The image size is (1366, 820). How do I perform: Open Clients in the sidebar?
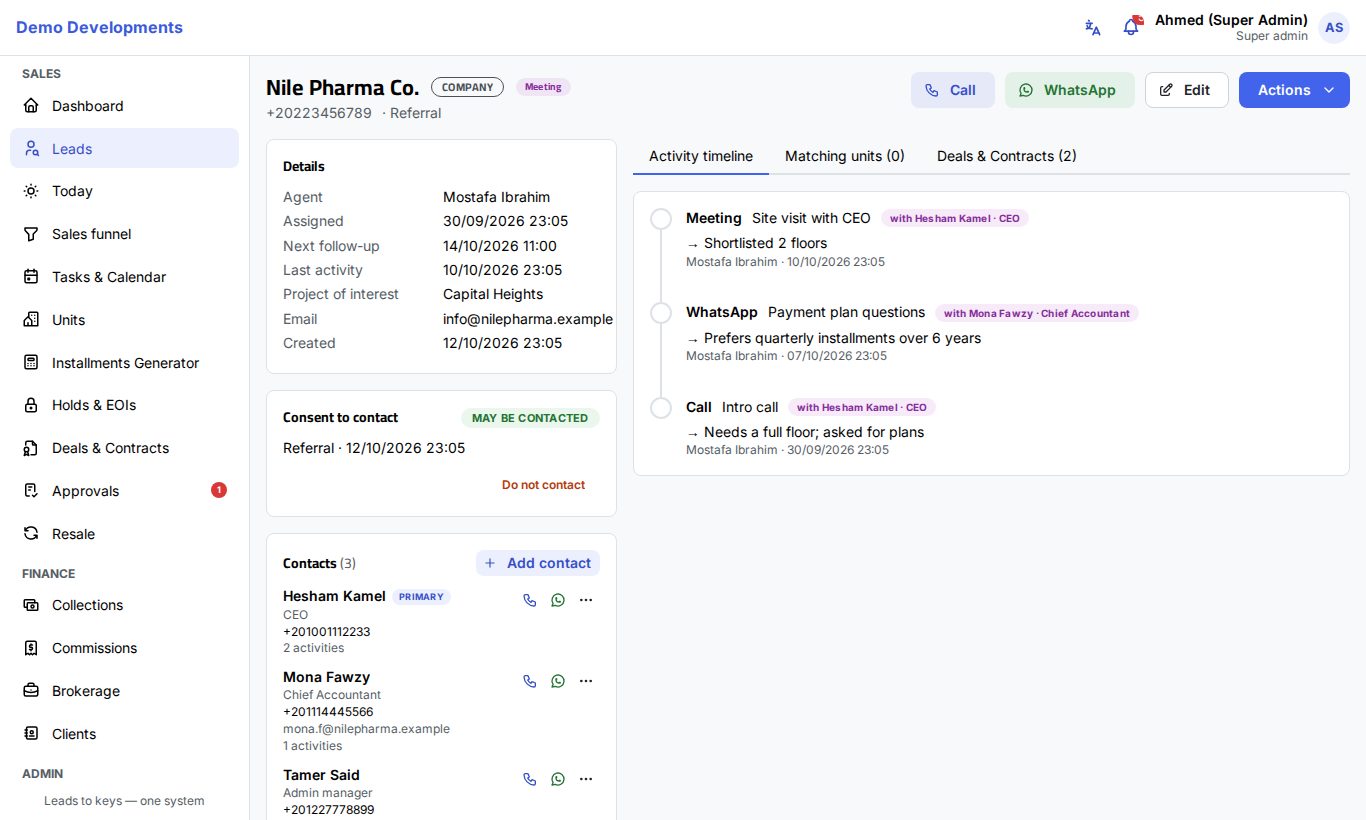[124, 734]
